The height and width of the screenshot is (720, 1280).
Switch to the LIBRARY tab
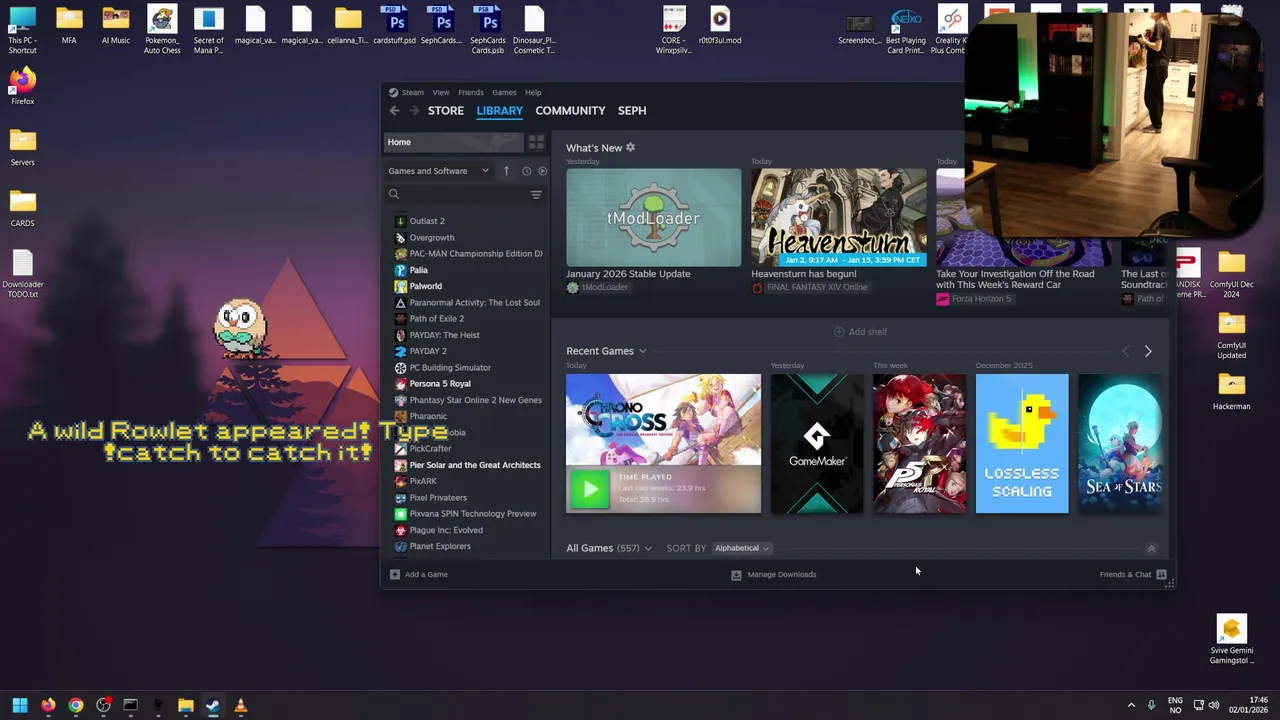click(499, 111)
